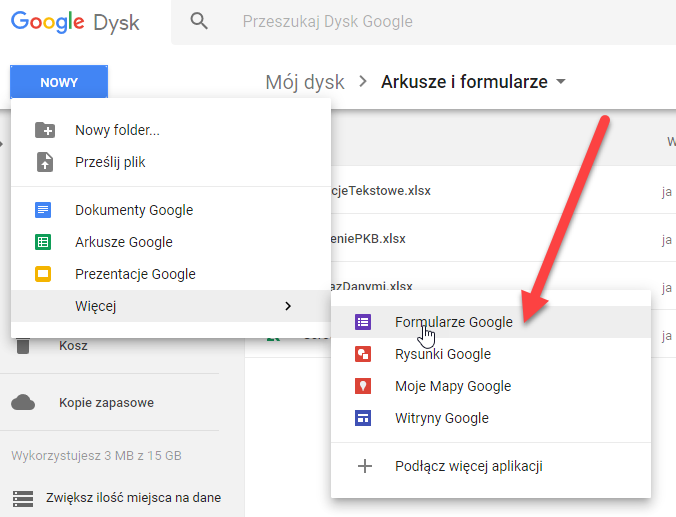Expand the sidebar tree arrow at the left edge
The height and width of the screenshot is (517, 676).
(2, 144)
